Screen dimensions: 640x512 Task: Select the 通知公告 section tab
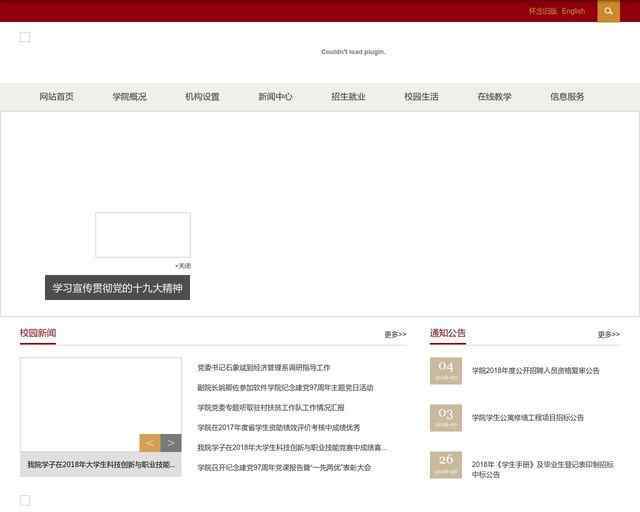(x=448, y=333)
